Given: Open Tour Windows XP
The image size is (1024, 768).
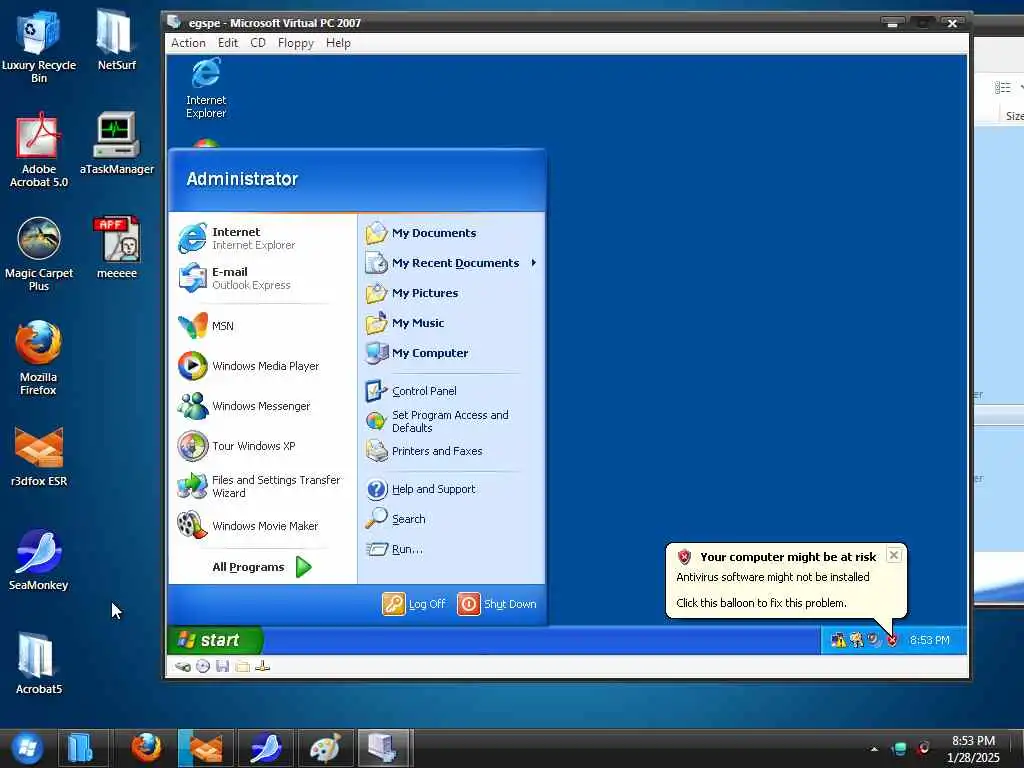Looking at the screenshot, I should [262, 446].
